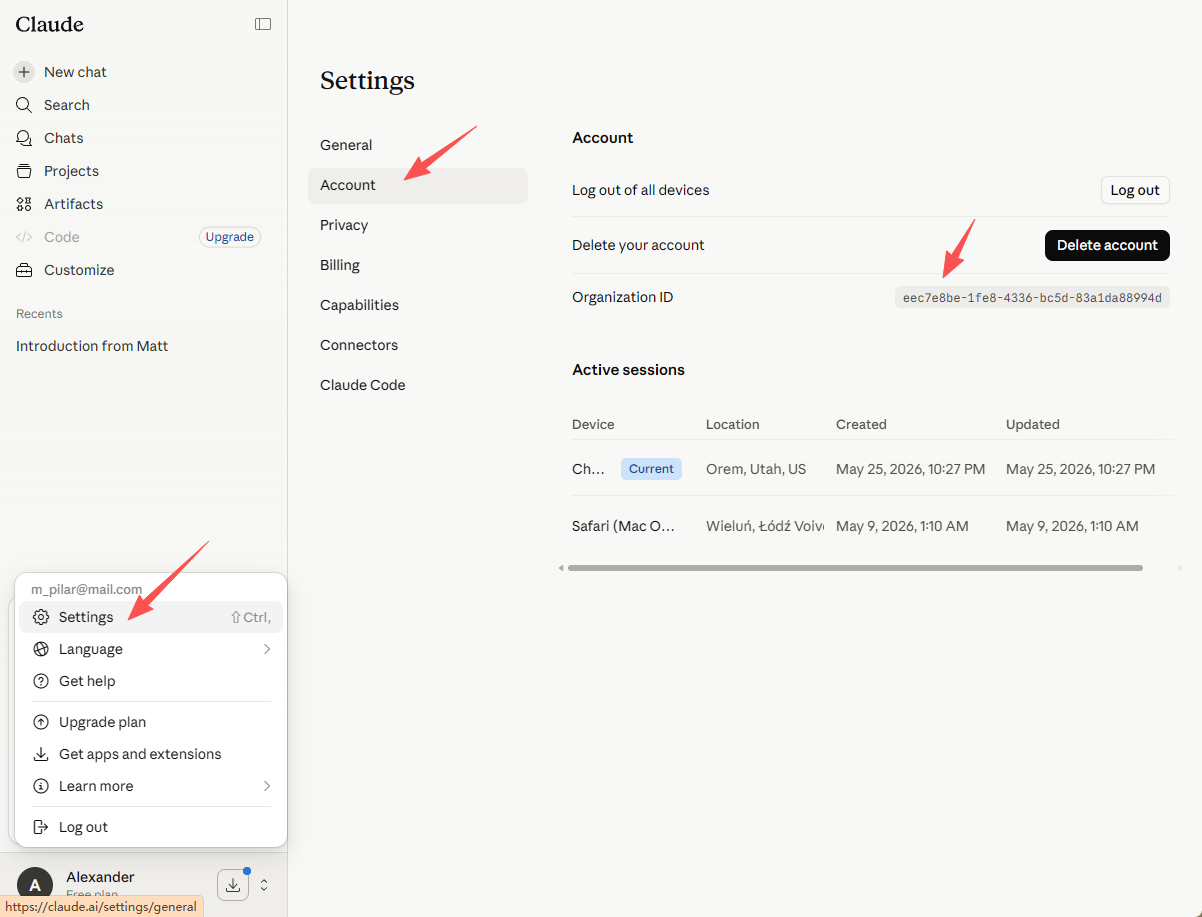This screenshot has width=1202, height=917.
Task: Click the Customize toolbox icon
Action: click(24, 270)
